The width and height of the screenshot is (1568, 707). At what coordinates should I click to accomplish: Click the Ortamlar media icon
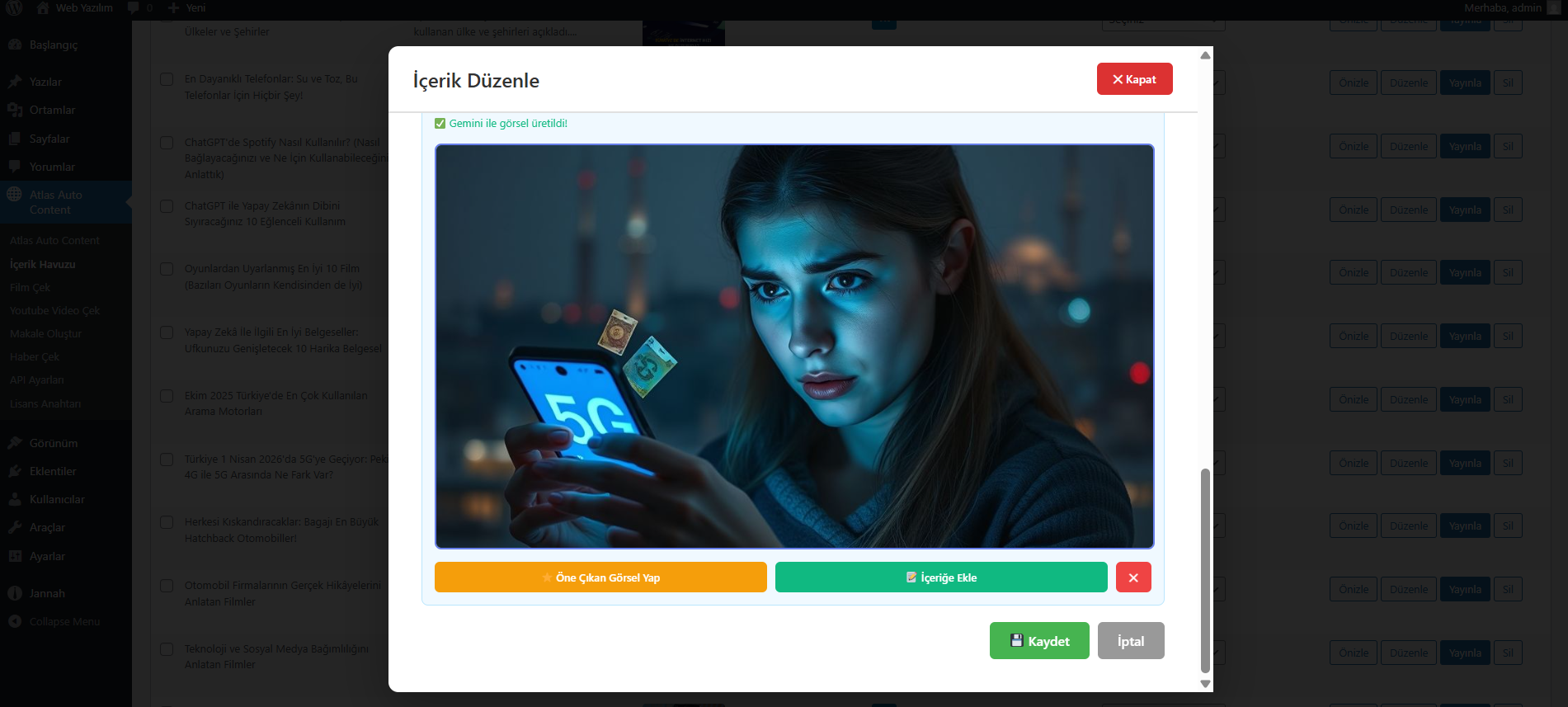15,110
